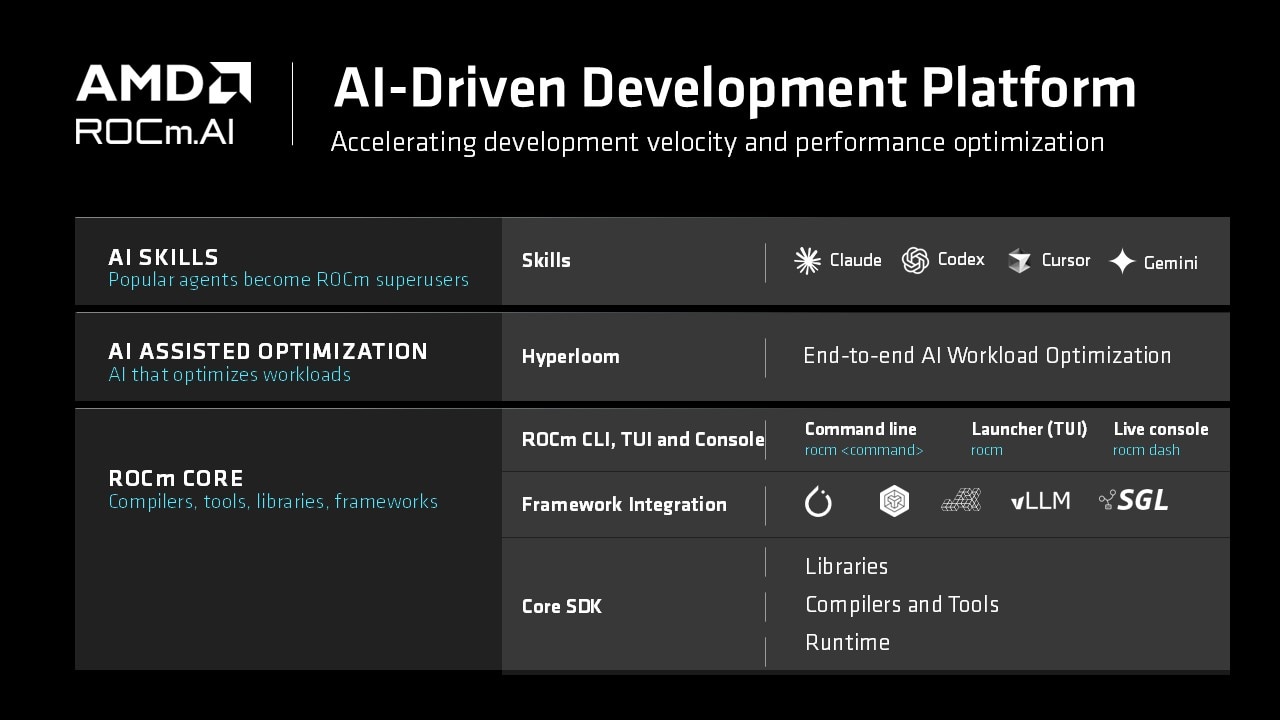
Task: Click the "Libraries" entry
Action: pyautogui.click(x=846, y=567)
